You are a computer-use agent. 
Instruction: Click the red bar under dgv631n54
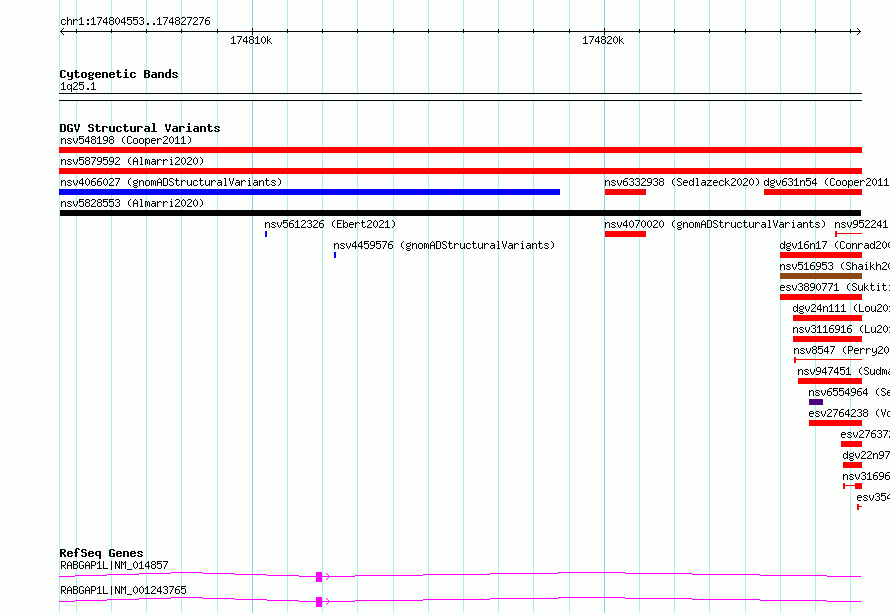pyautogui.click(x=813, y=192)
